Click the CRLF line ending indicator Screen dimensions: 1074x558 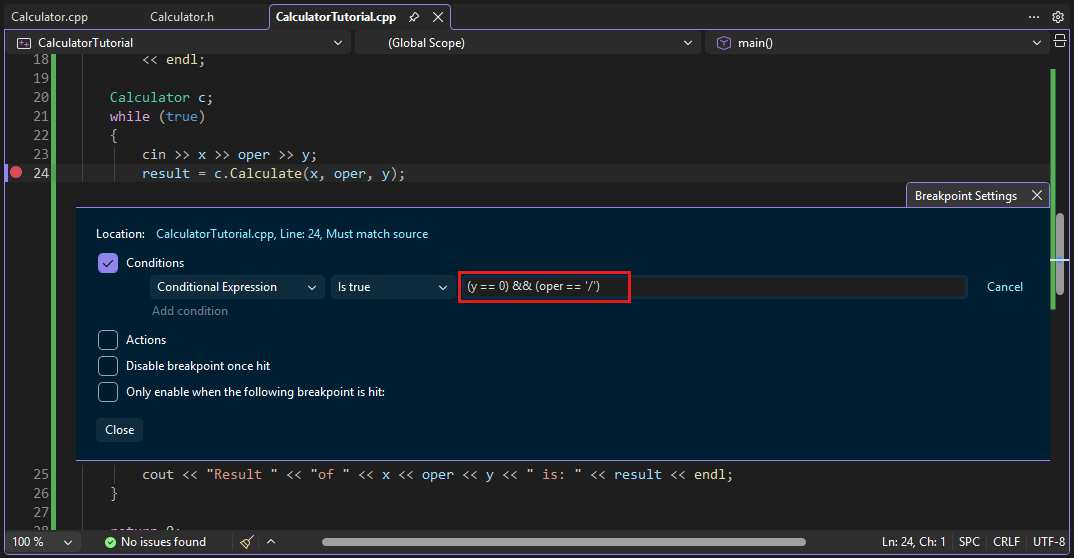pos(1006,542)
